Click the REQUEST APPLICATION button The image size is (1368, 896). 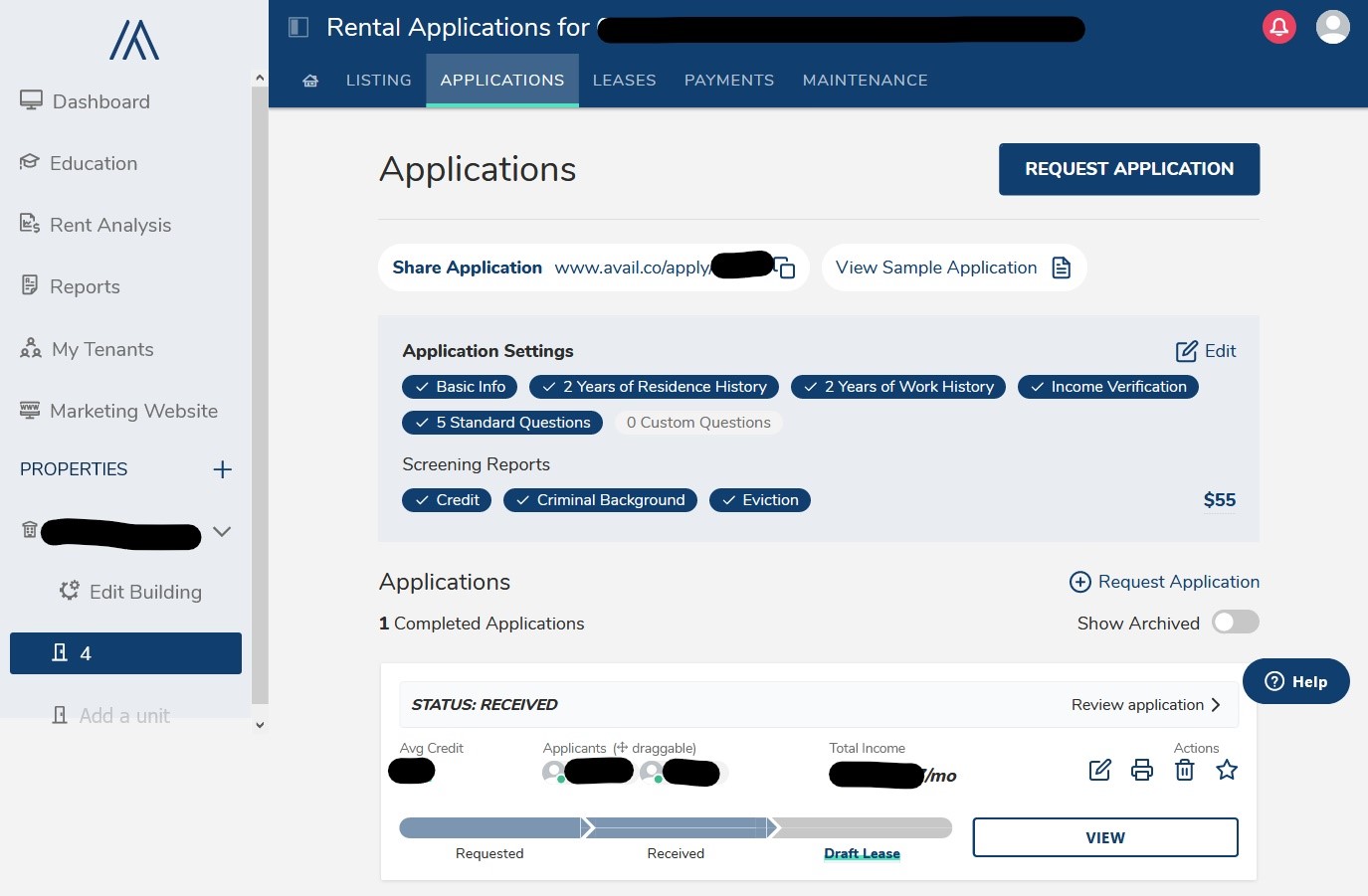click(1128, 169)
